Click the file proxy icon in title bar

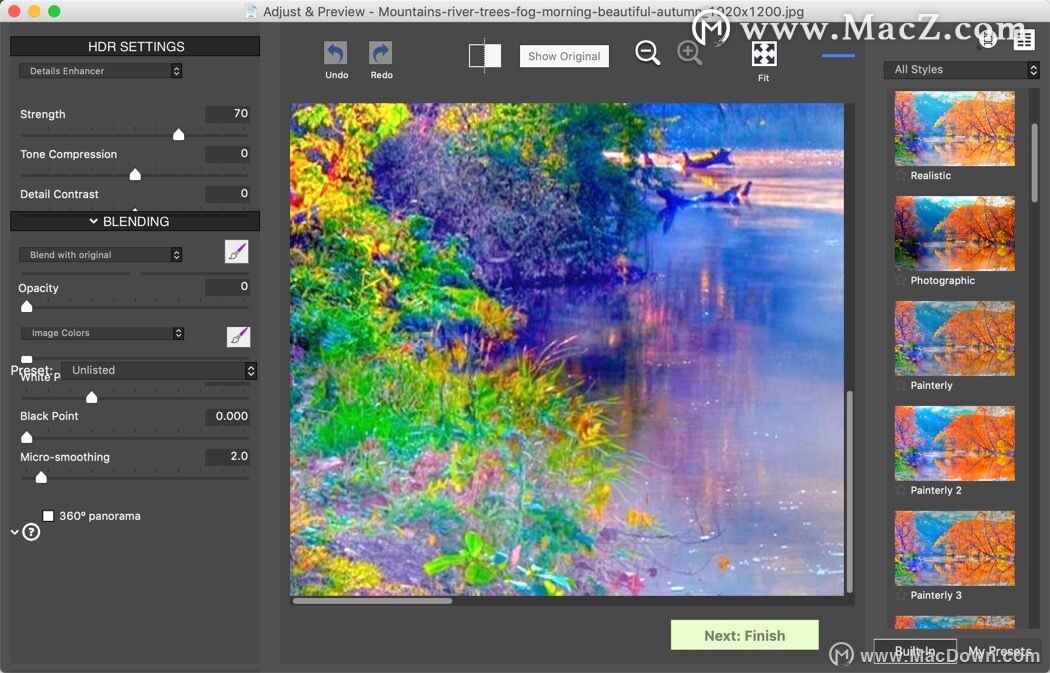[251, 11]
